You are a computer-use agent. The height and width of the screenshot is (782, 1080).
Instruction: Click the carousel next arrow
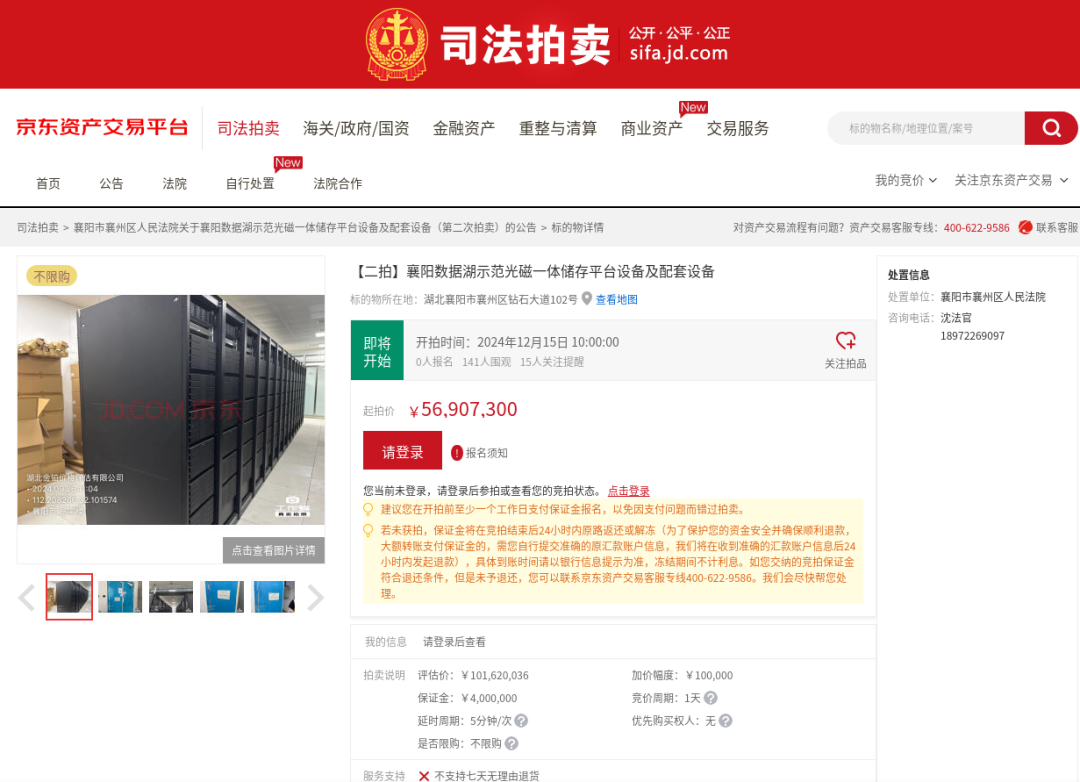[316, 596]
